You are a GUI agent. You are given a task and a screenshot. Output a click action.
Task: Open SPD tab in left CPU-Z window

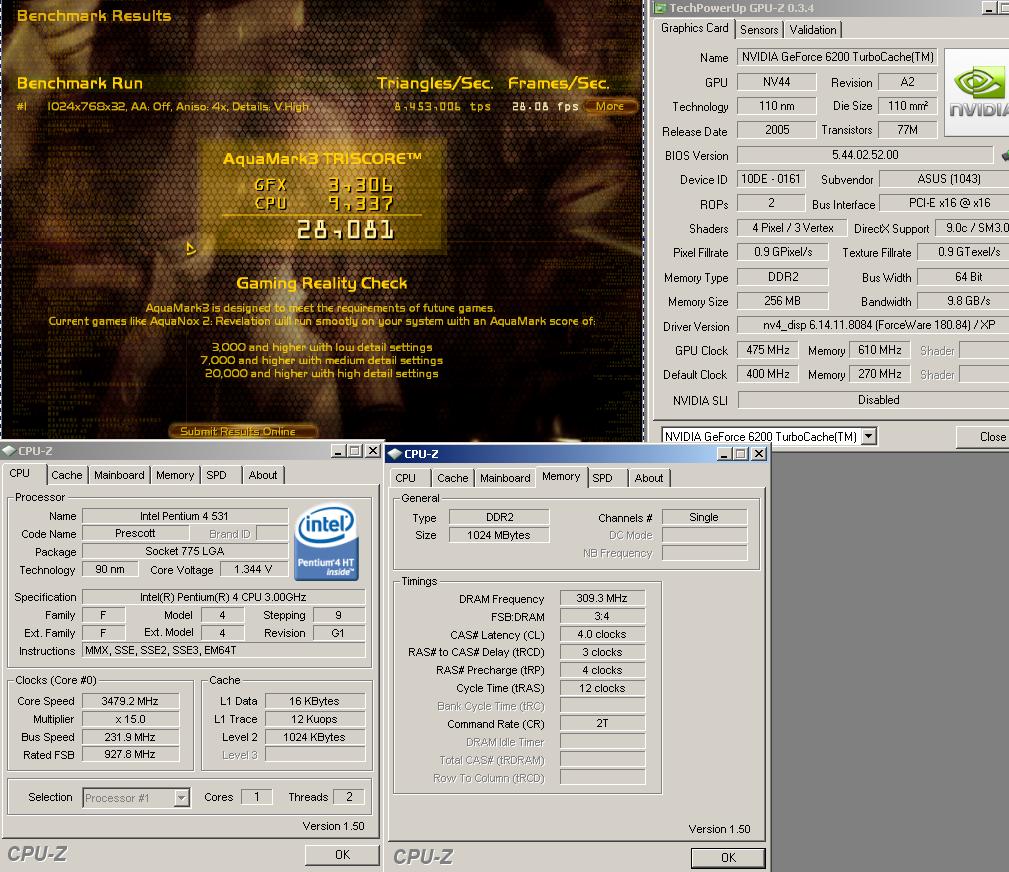[x=216, y=475]
